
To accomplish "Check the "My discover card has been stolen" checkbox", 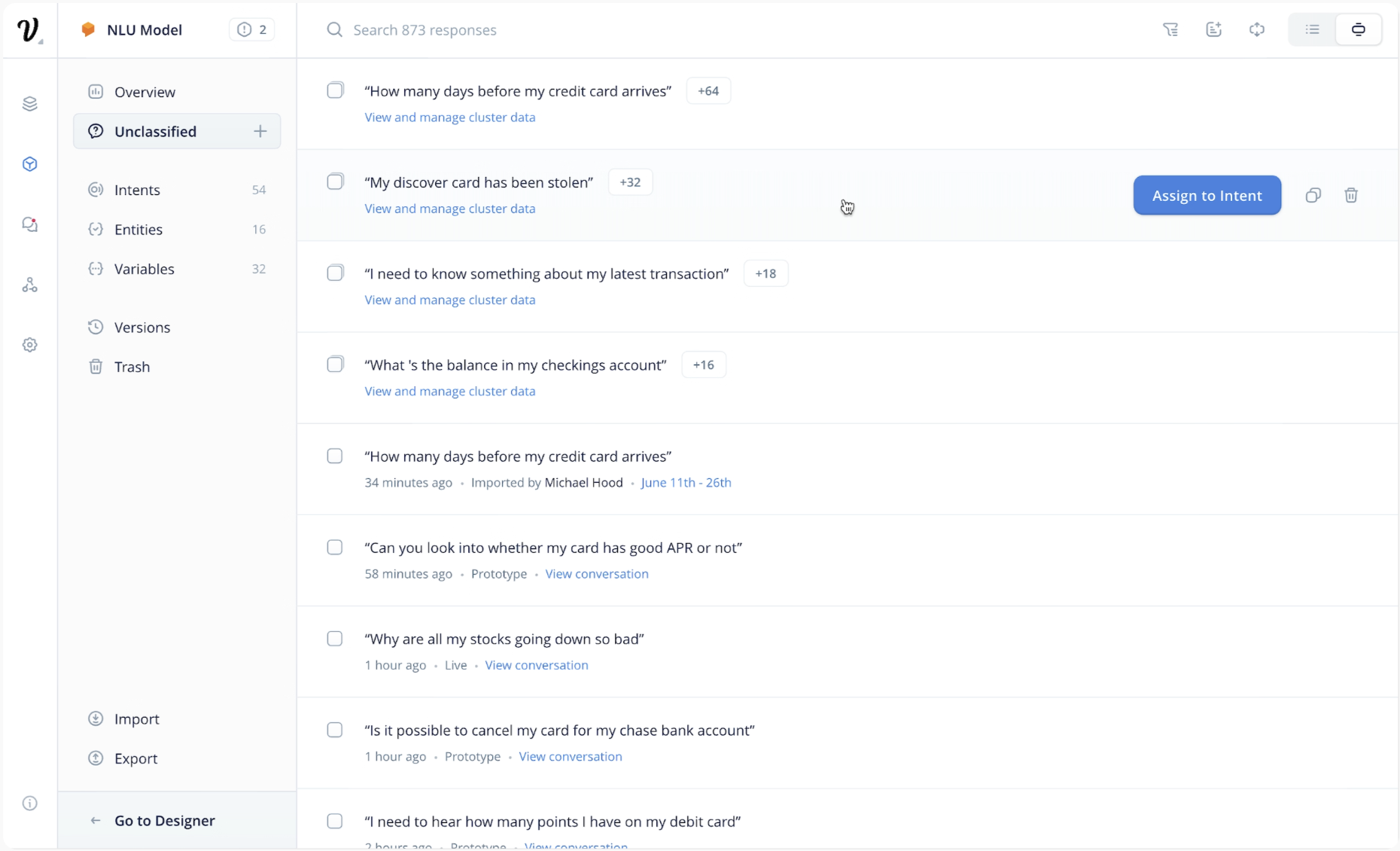I will pos(336,181).
